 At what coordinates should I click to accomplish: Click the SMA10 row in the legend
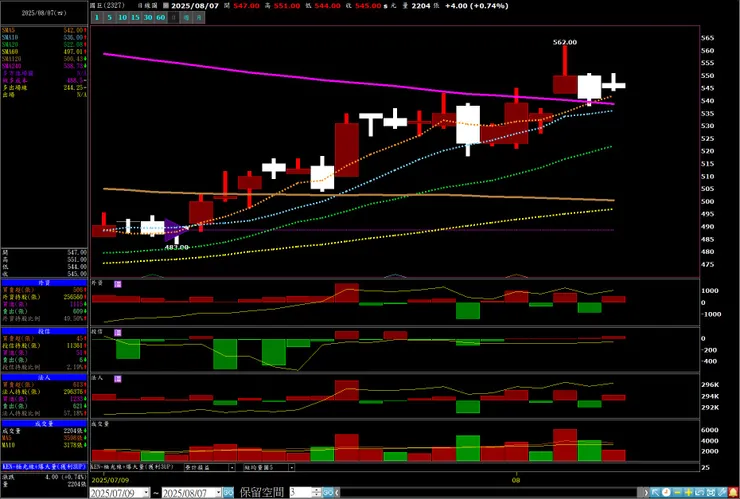coord(44,37)
